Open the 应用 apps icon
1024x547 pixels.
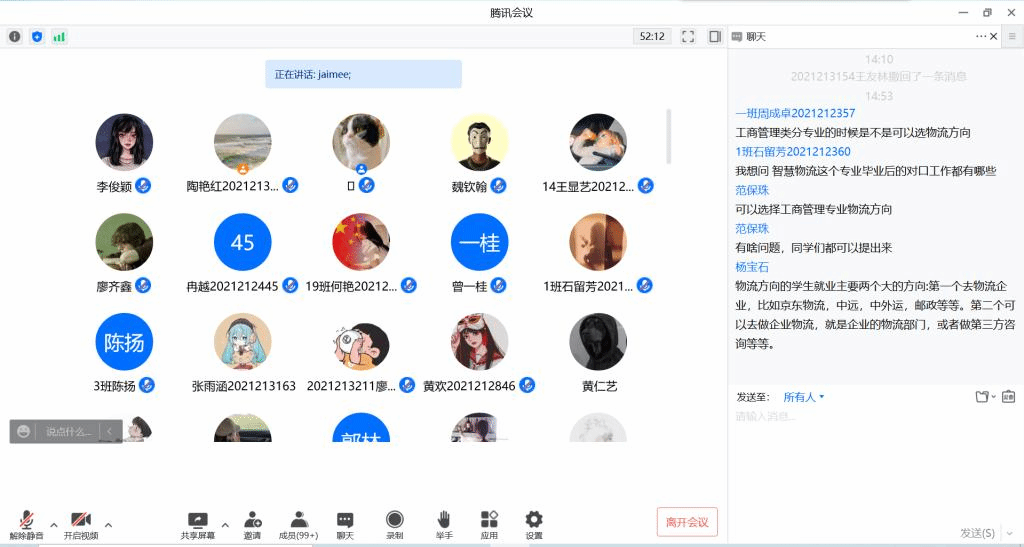(x=489, y=520)
